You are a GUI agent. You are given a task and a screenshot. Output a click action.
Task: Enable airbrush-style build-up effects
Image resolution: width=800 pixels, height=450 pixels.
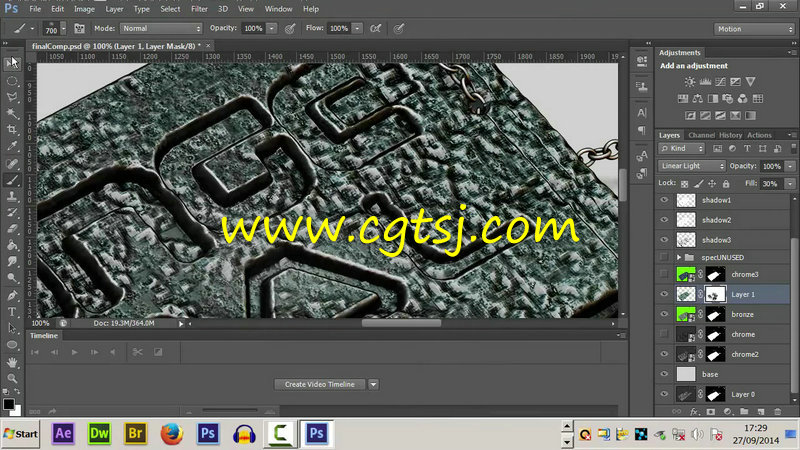(x=376, y=29)
